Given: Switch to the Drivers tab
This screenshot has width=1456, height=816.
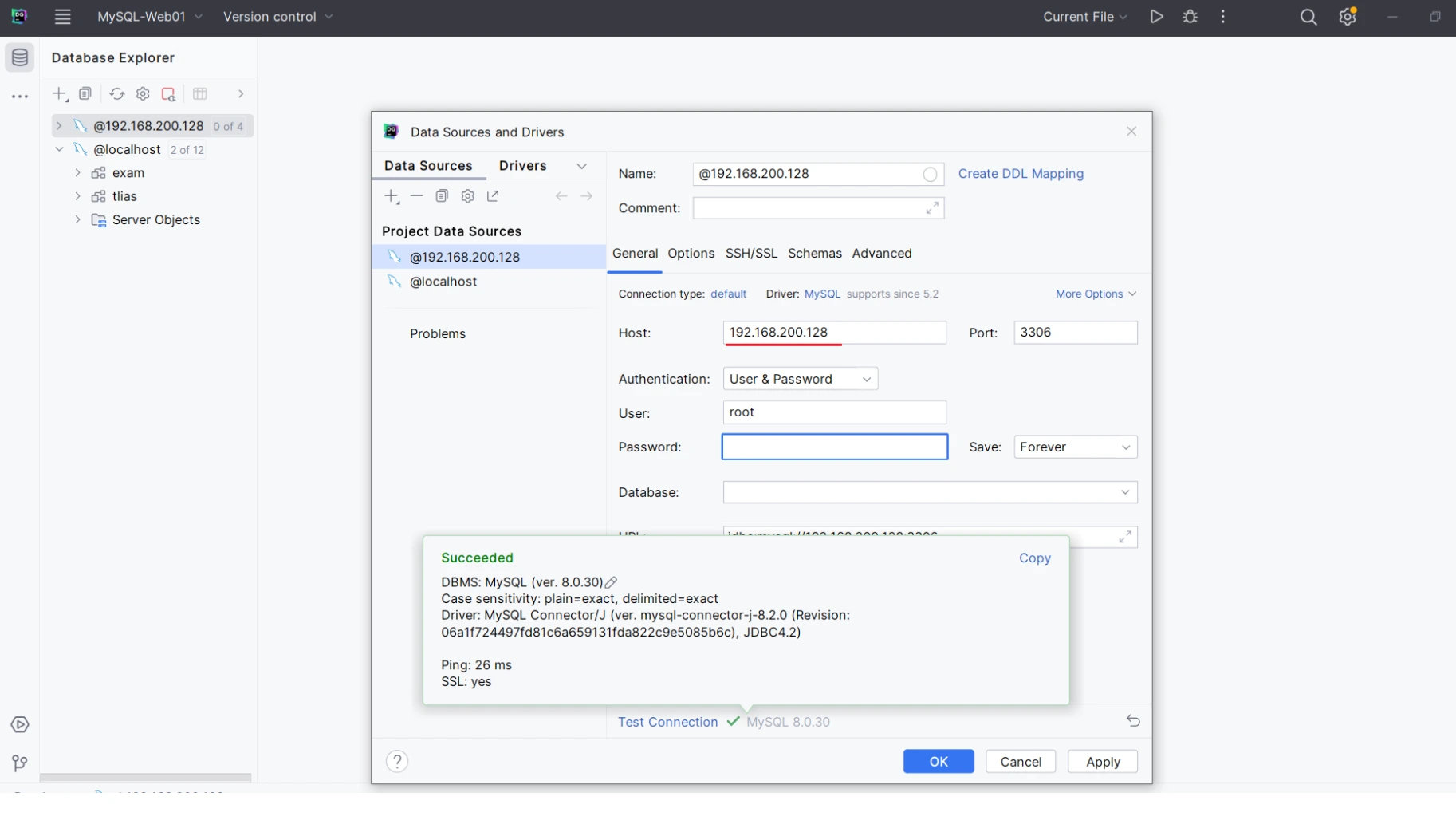Looking at the screenshot, I should coord(523,166).
